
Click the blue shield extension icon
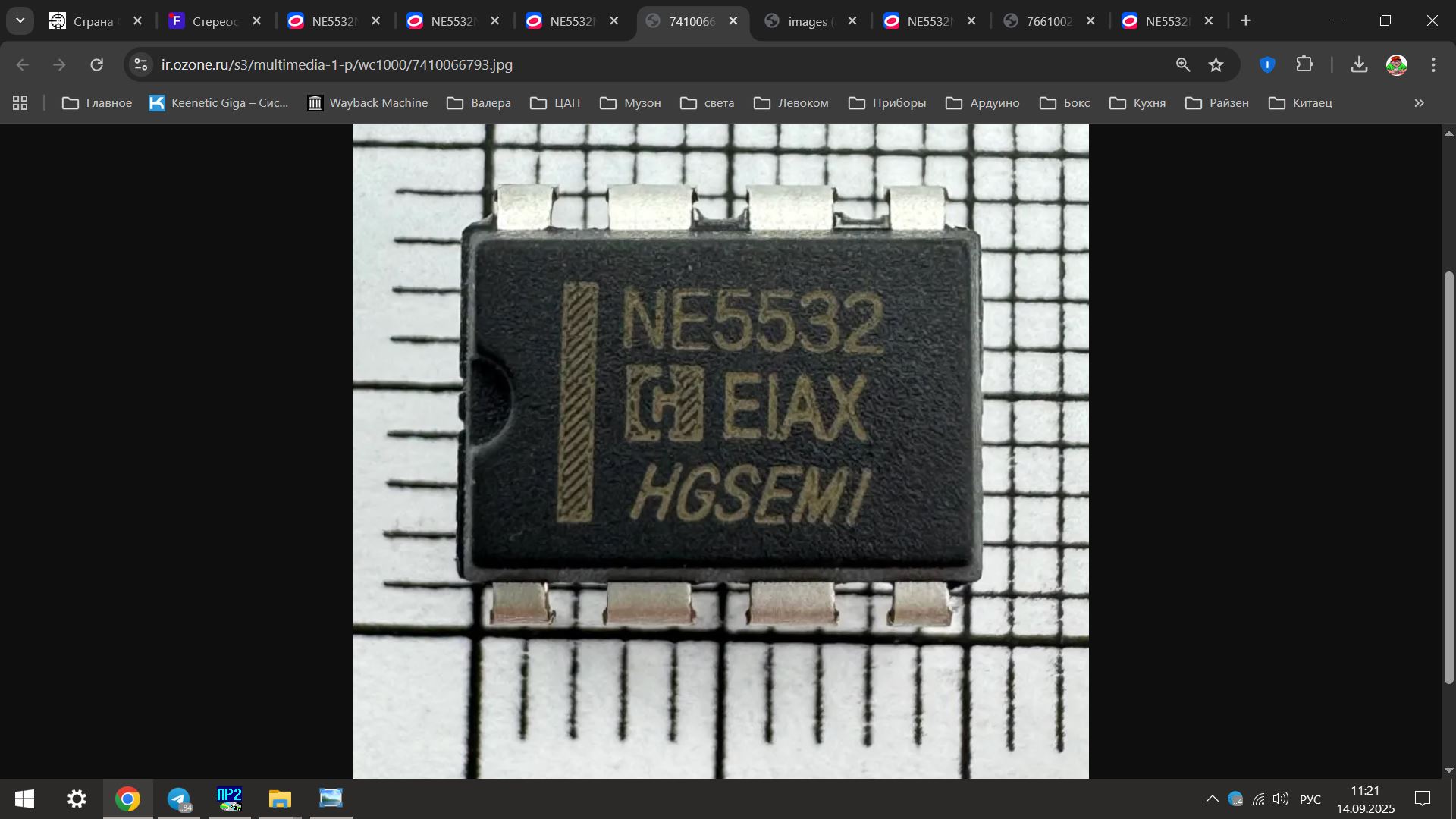1267,65
